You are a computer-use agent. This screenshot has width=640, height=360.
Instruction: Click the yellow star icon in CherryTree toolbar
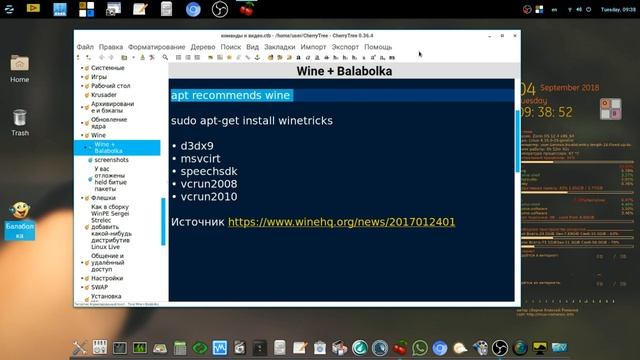pyautogui.click(x=229, y=58)
